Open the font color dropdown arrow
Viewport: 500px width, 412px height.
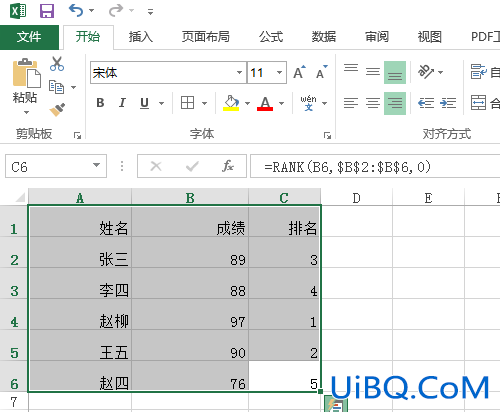282,103
